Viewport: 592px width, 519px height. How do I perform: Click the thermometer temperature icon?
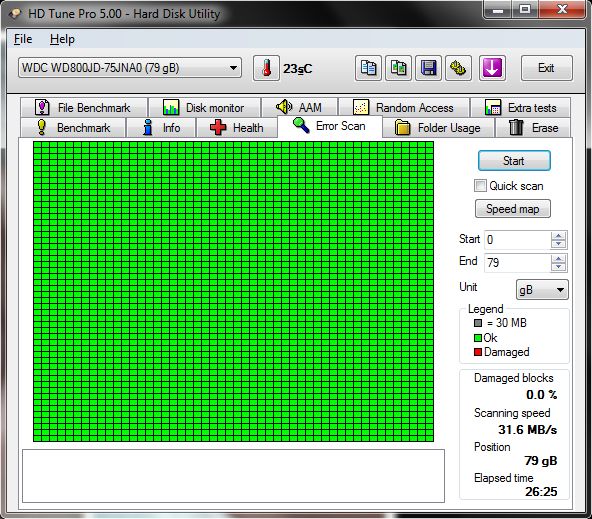[x=266, y=68]
